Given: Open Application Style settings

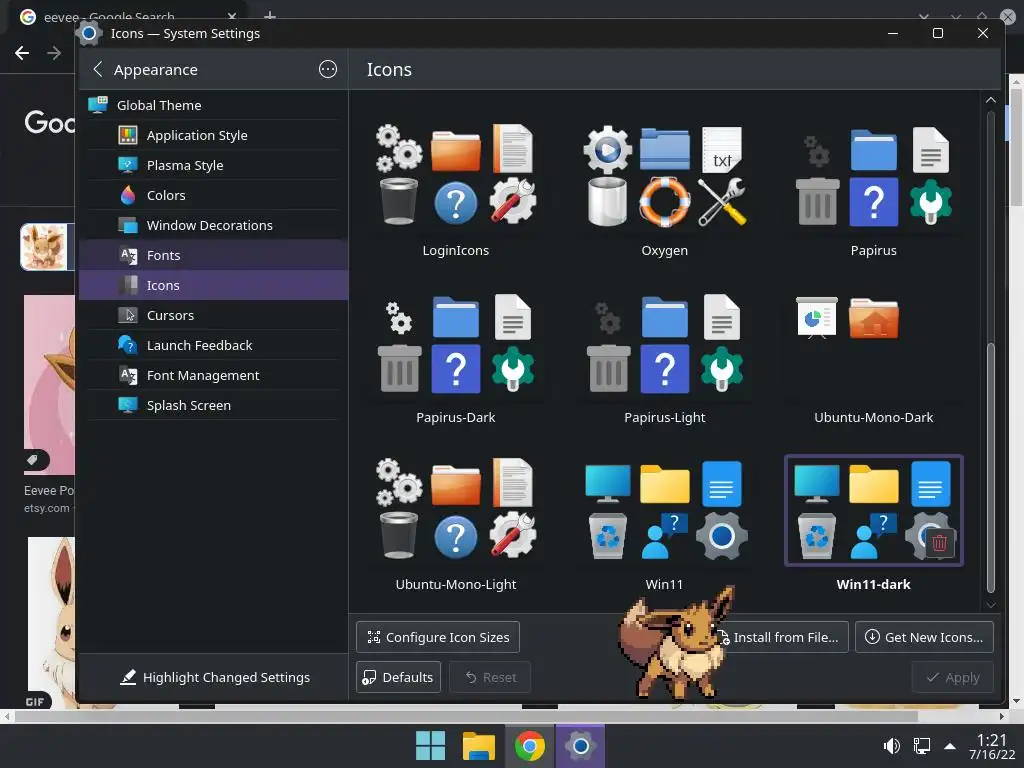Looking at the screenshot, I should pos(213,135).
